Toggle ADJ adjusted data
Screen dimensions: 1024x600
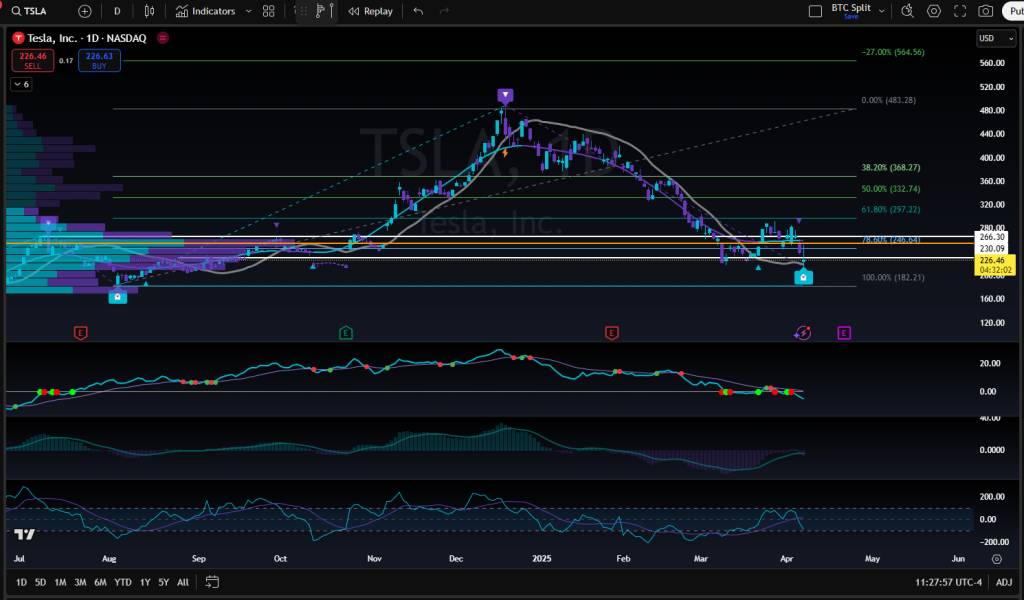[1004, 582]
